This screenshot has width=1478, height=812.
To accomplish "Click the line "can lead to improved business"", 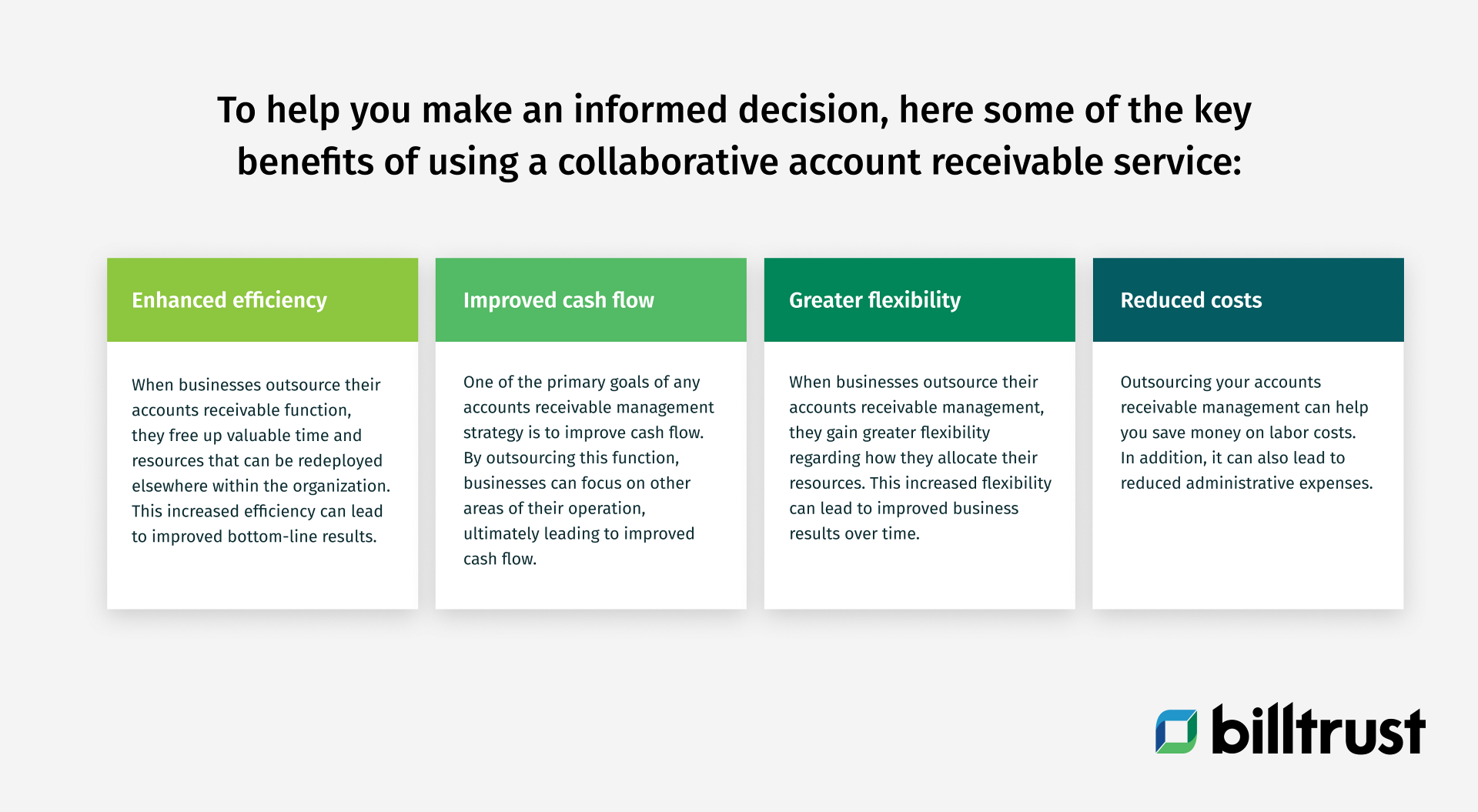I will (903, 509).
